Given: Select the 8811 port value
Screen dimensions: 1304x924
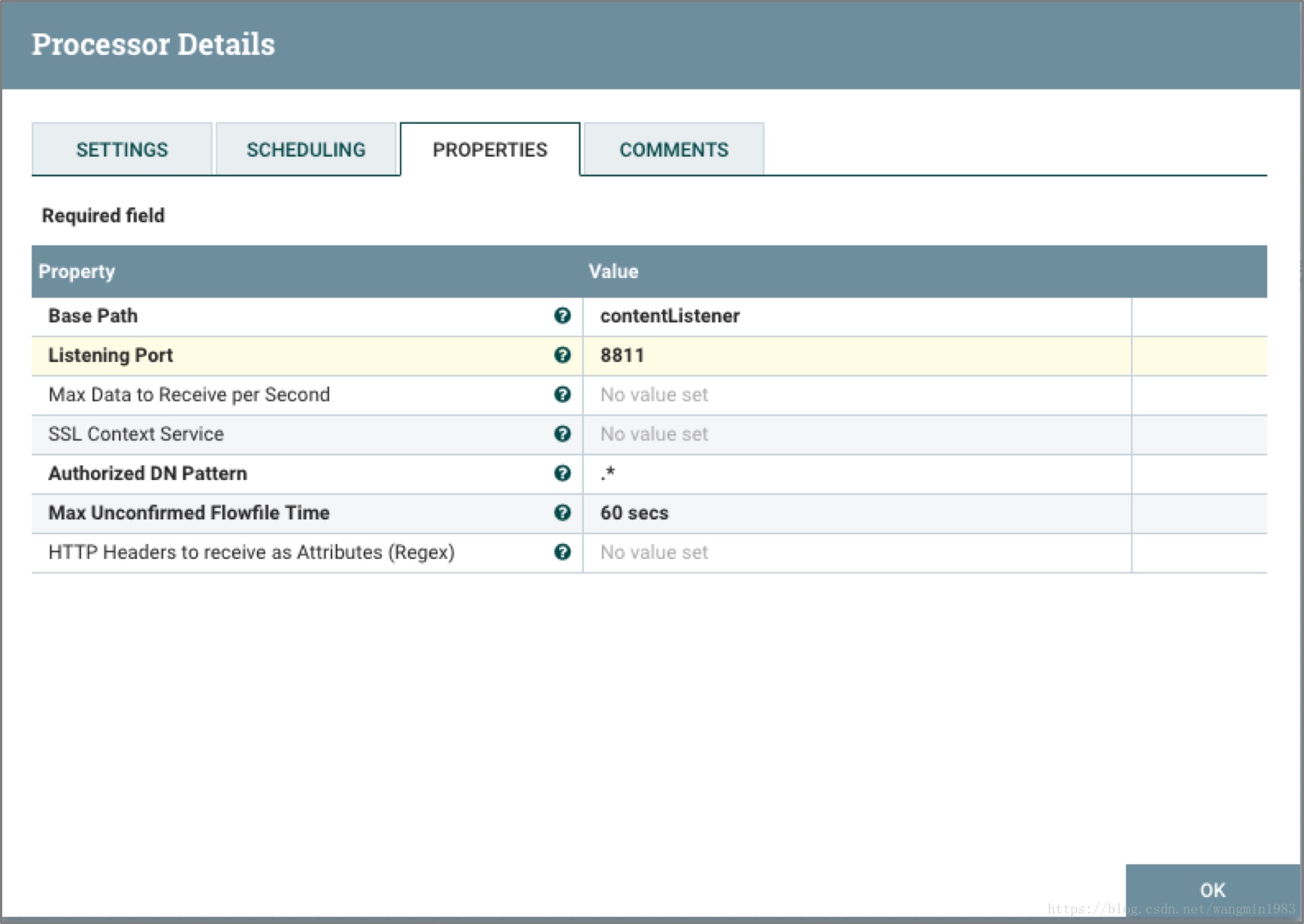Looking at the screenshot, I should point(857,356).
